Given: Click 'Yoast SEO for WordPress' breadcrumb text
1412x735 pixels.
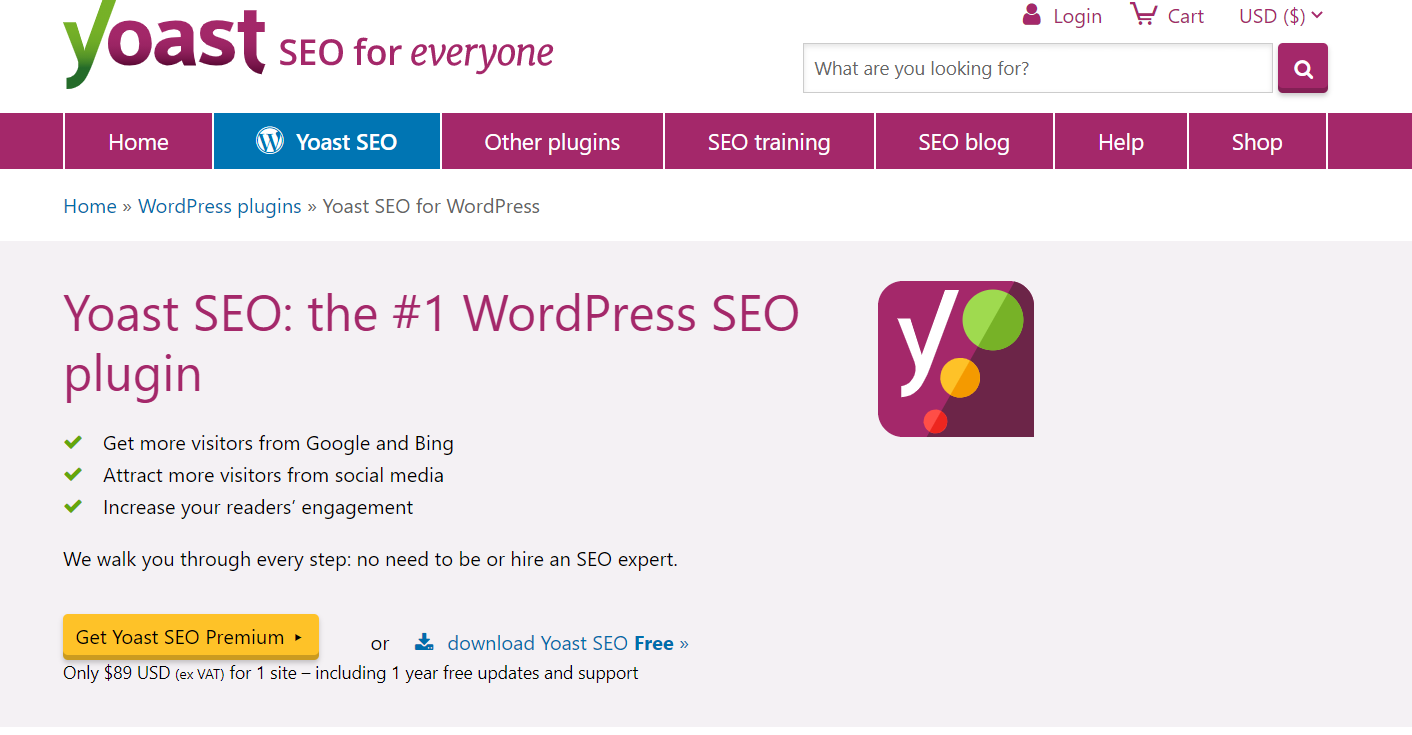Looking at the screenshot, I should click(431, 206).
